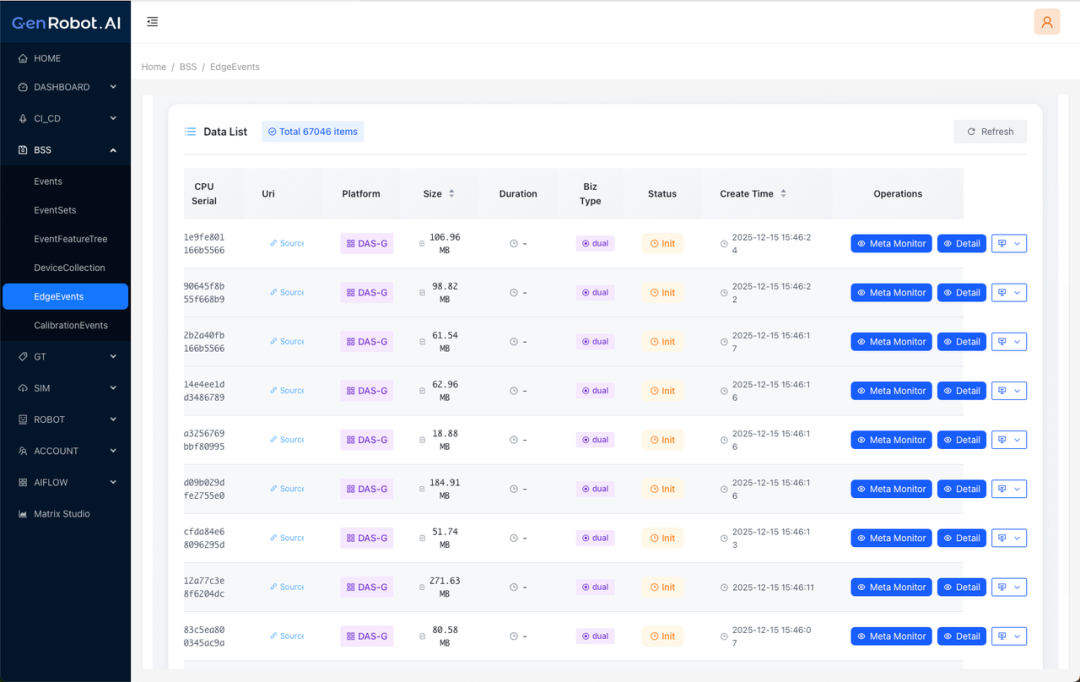Collapse the sidebar using the menu fold icon
Image resolution: width=1080 pixels, height=682 pixels.
coord(152,22)
